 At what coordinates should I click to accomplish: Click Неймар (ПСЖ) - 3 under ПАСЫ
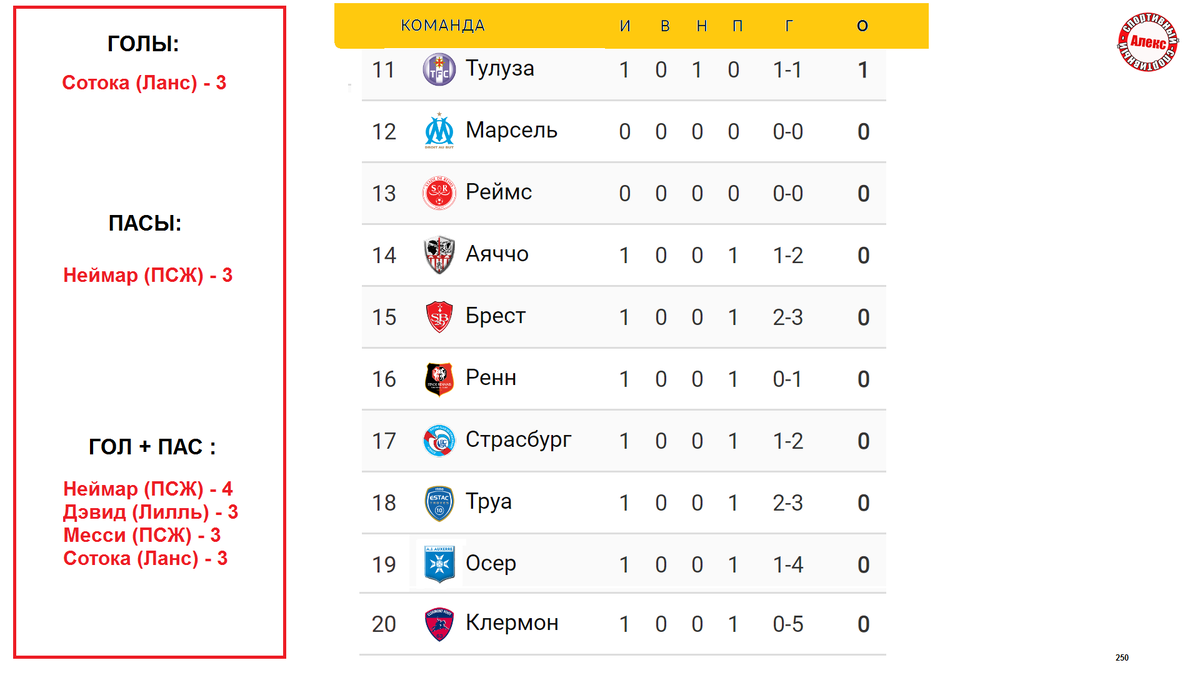point(148,275)
